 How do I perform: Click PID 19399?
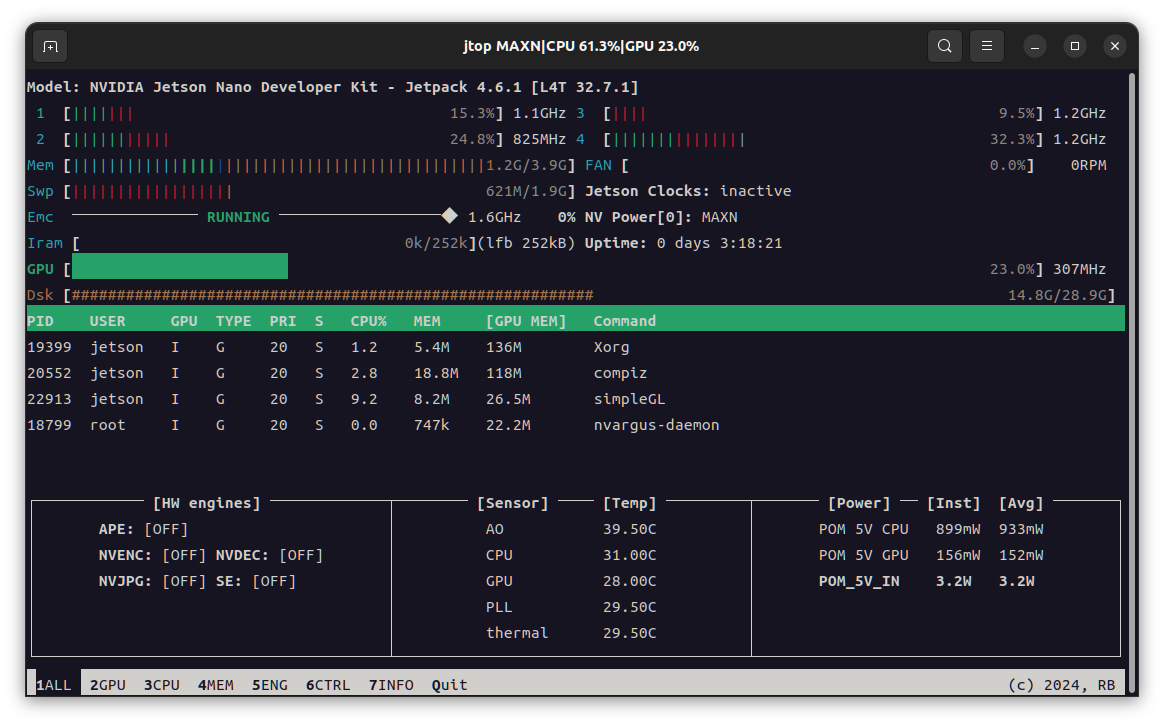49,347
